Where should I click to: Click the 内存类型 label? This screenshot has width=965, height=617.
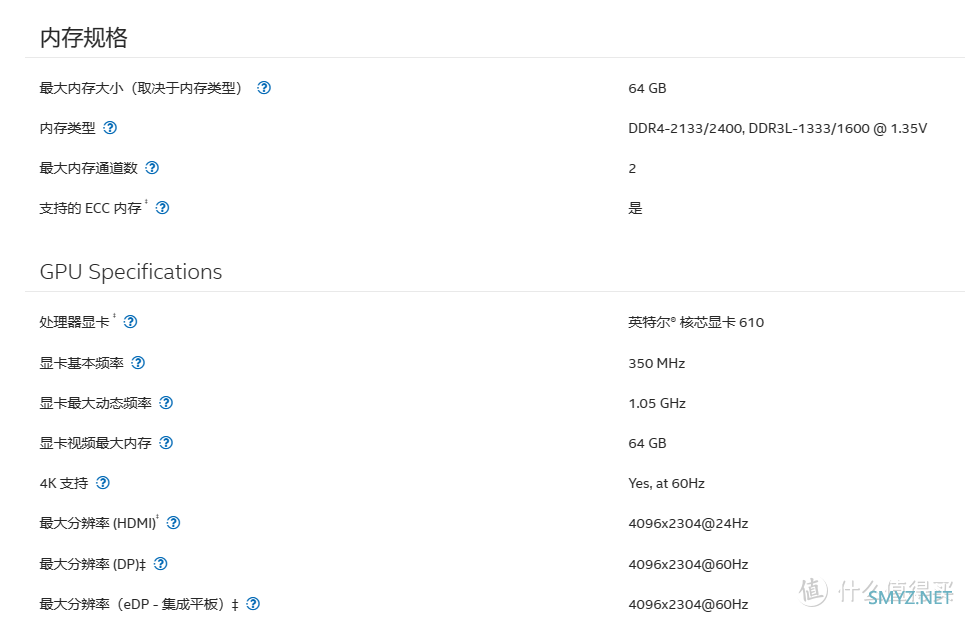pyautogui.click(x=68, y=128)
